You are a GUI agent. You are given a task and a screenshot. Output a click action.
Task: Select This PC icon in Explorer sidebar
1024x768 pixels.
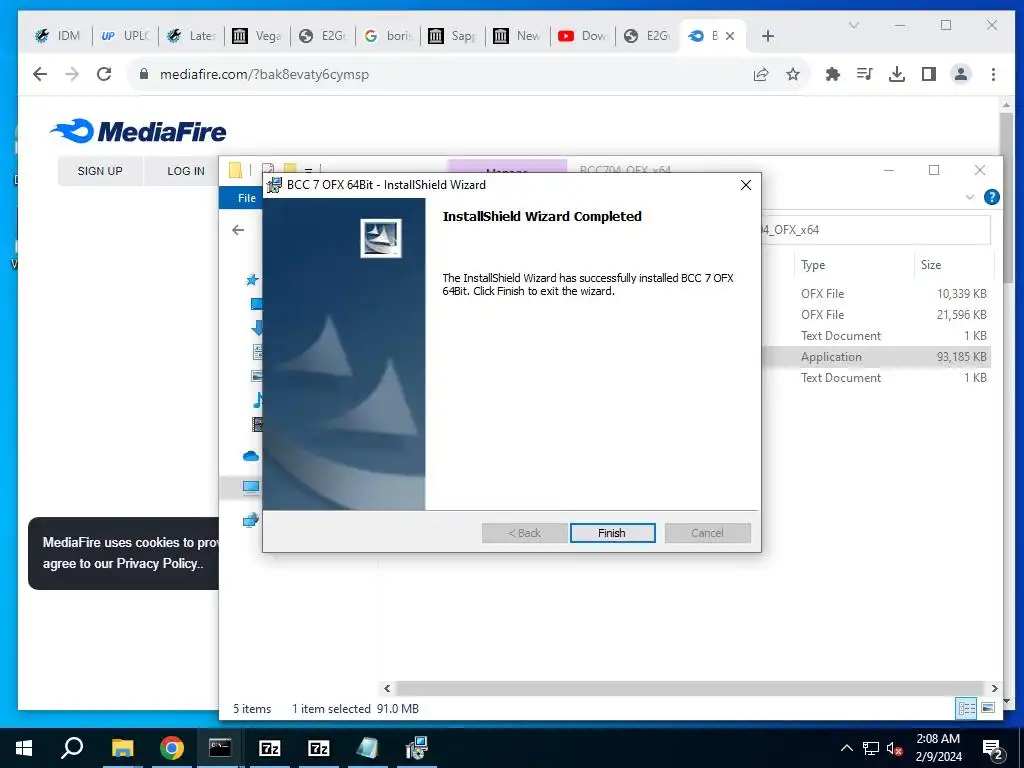click(x=251, y=487)
